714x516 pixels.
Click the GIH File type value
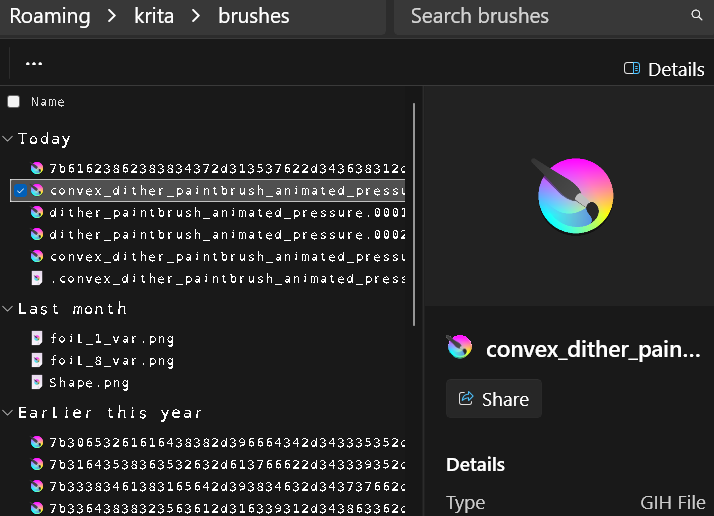click(673, 503)
